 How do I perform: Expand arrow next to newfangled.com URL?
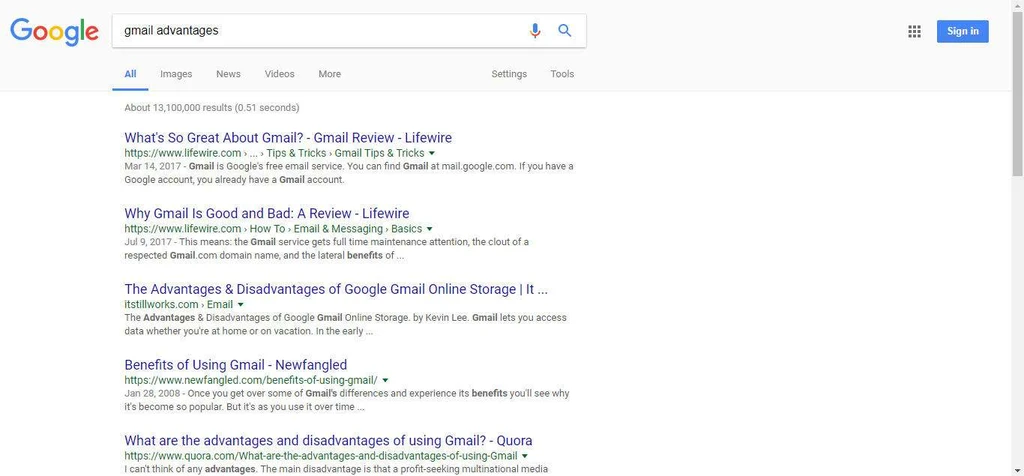pos(385,380)
